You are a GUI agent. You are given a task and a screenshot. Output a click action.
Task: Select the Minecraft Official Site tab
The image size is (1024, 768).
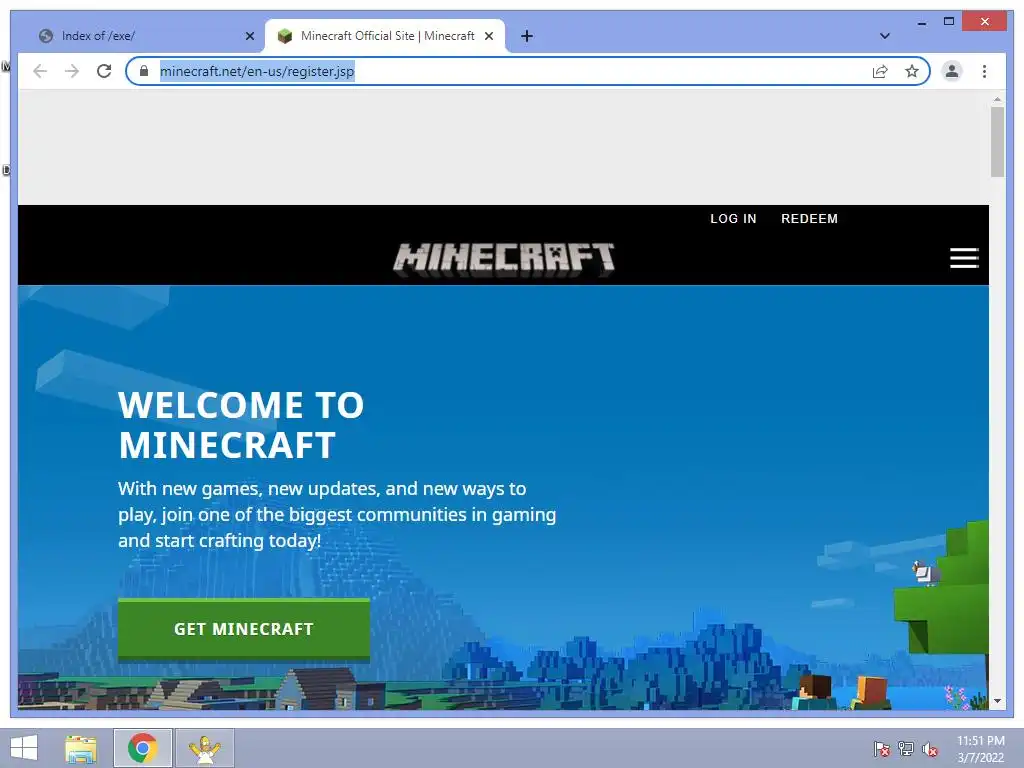click(385, 36)
